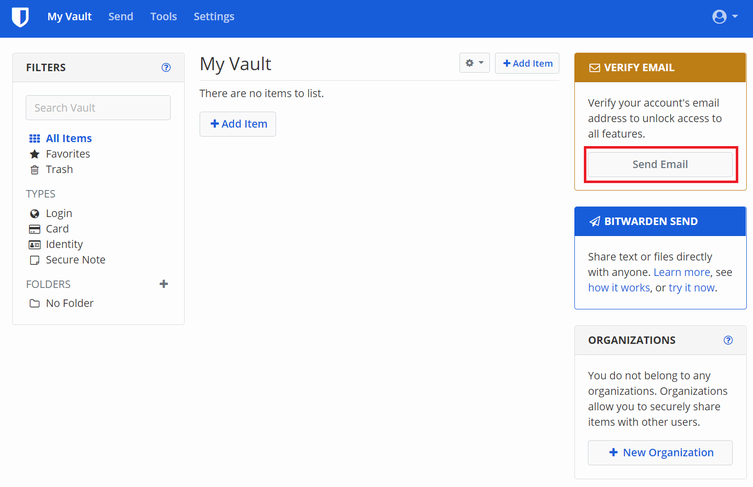753x487 pixels.
Task: Click the Bitwarden Send paper plane icon
Action: coord(595,221)
